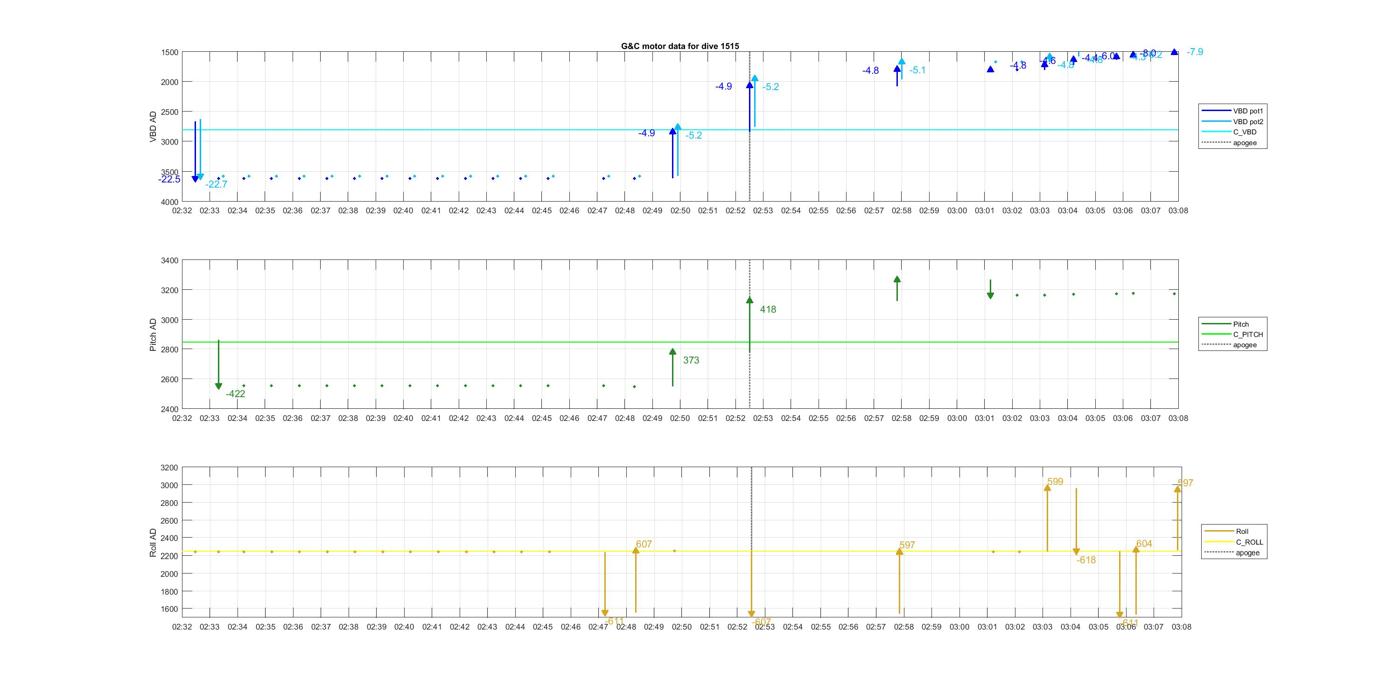Image resolution: width=1400 pixels, height=693 pixels.
Task: Click the "-422" data label in pitch plot
Action: 235,394
